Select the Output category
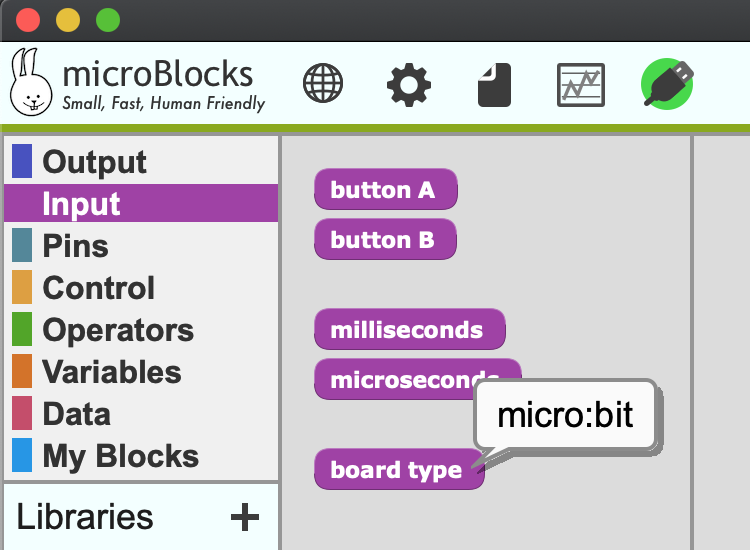 (x=94, y=162)
